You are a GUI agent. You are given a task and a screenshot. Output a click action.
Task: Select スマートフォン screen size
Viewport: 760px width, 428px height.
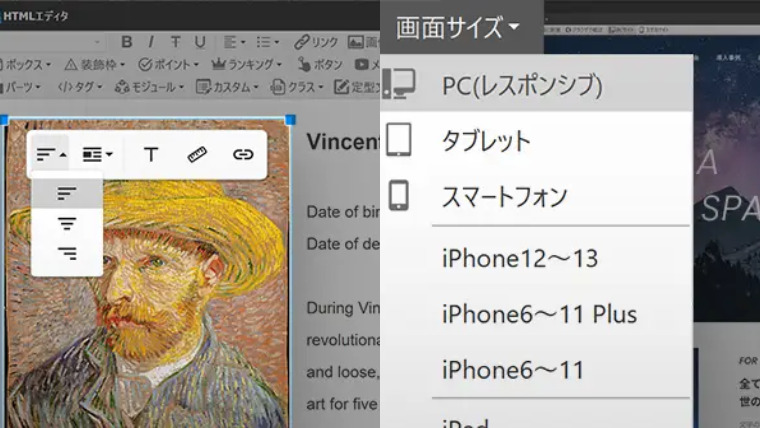tap(537, 196)
